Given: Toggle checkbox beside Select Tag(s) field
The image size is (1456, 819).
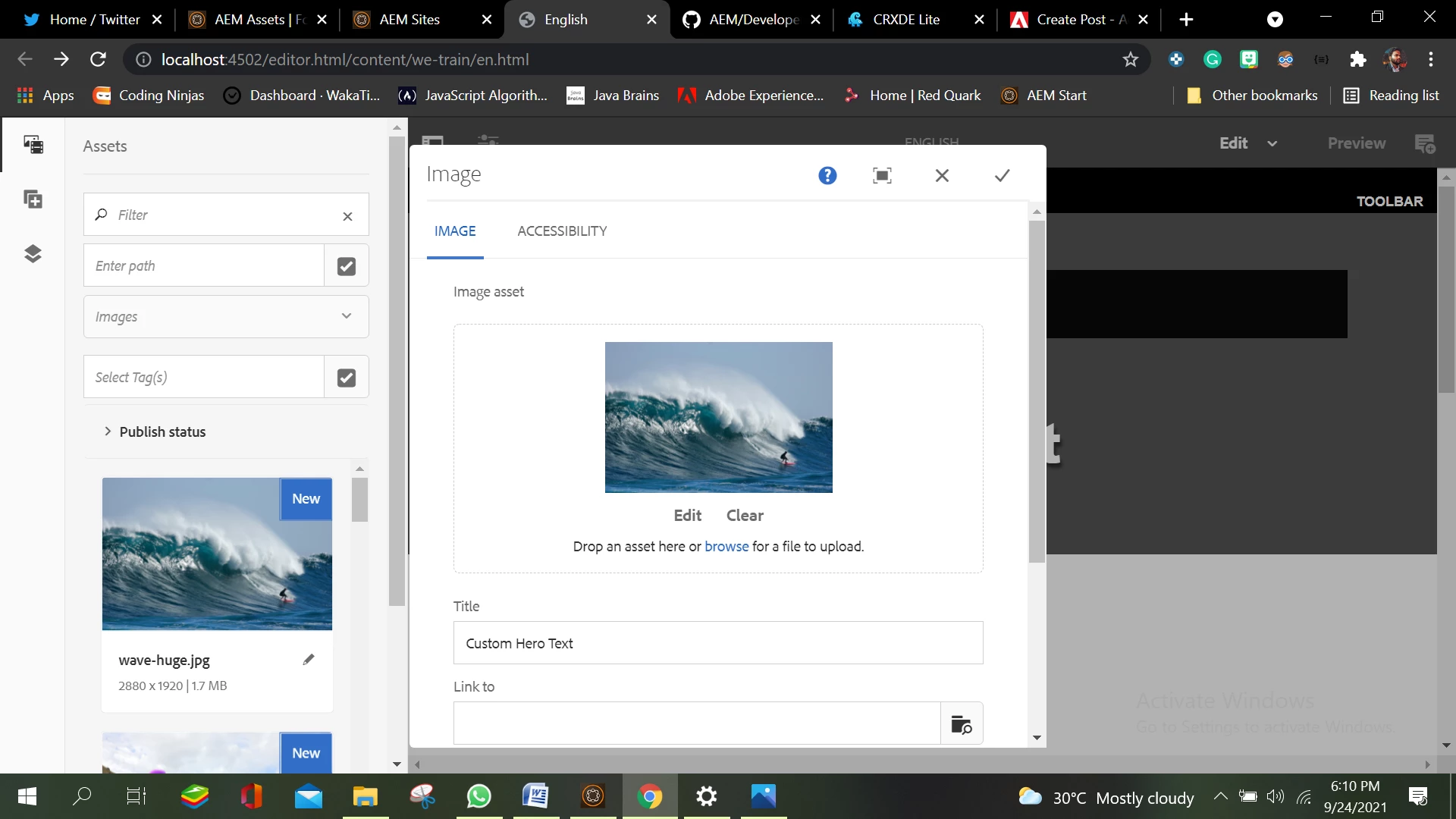Looking at the screenshot, I should [347, 378].
